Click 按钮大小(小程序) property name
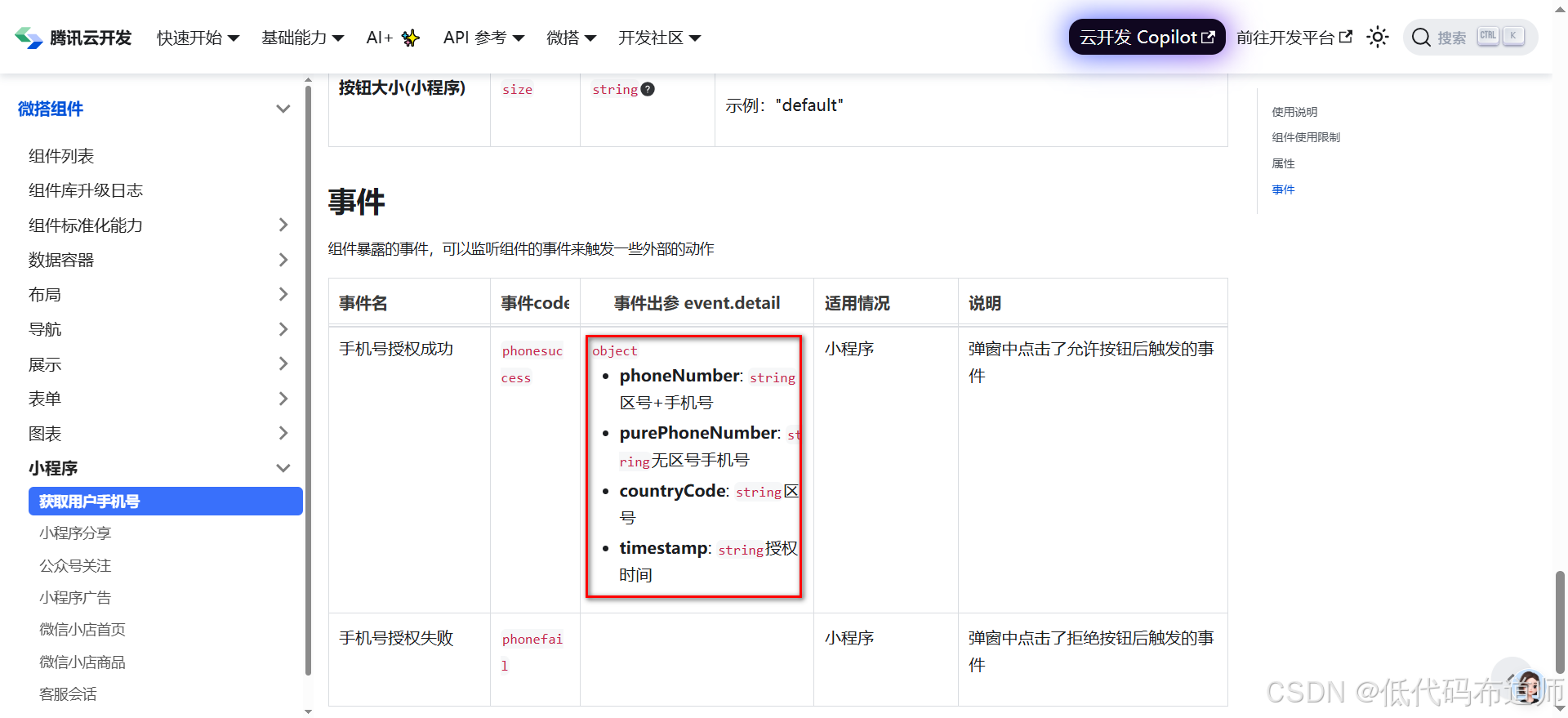 point(402,87)
